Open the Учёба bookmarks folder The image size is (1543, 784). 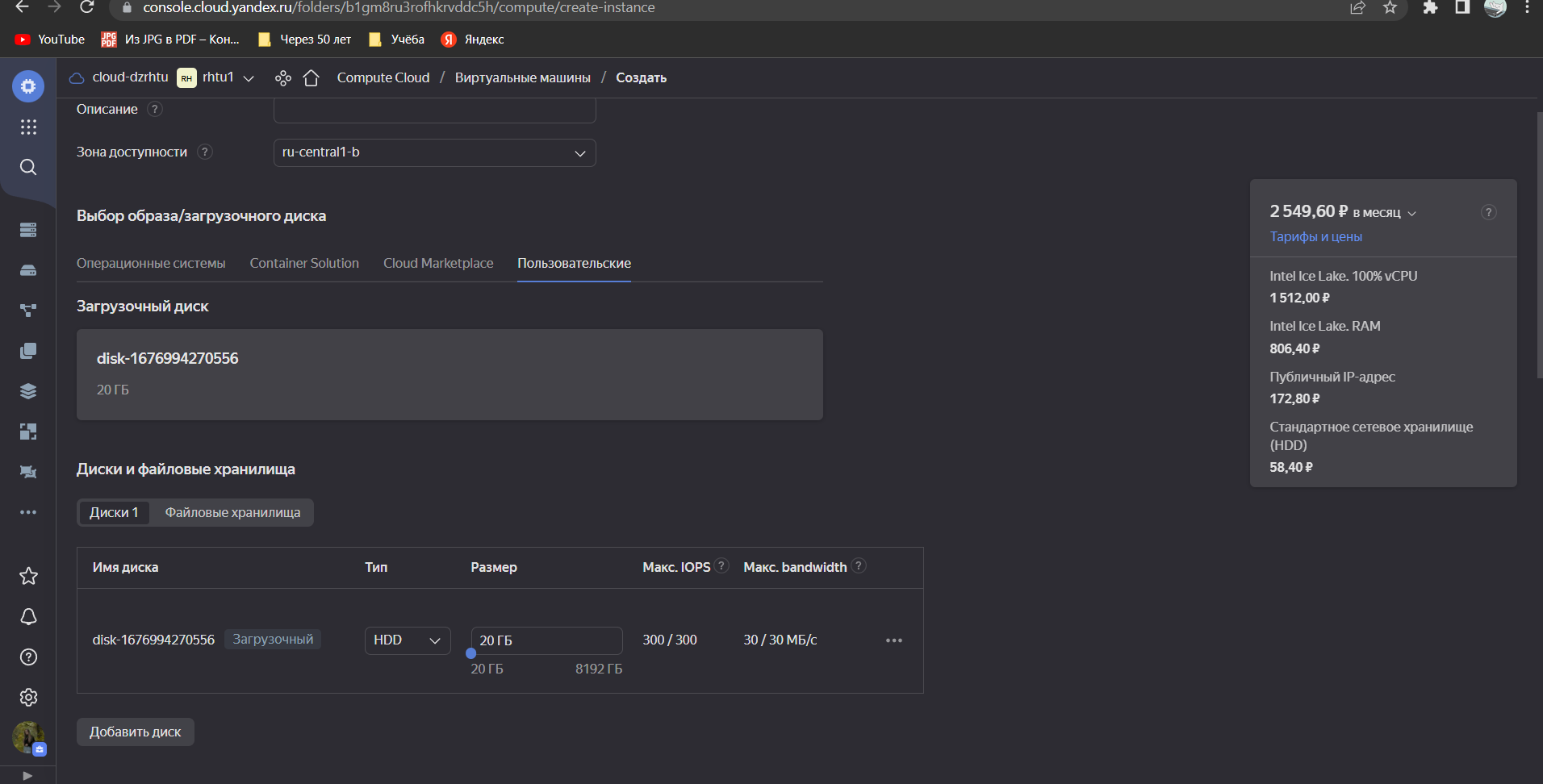[396, 40]
